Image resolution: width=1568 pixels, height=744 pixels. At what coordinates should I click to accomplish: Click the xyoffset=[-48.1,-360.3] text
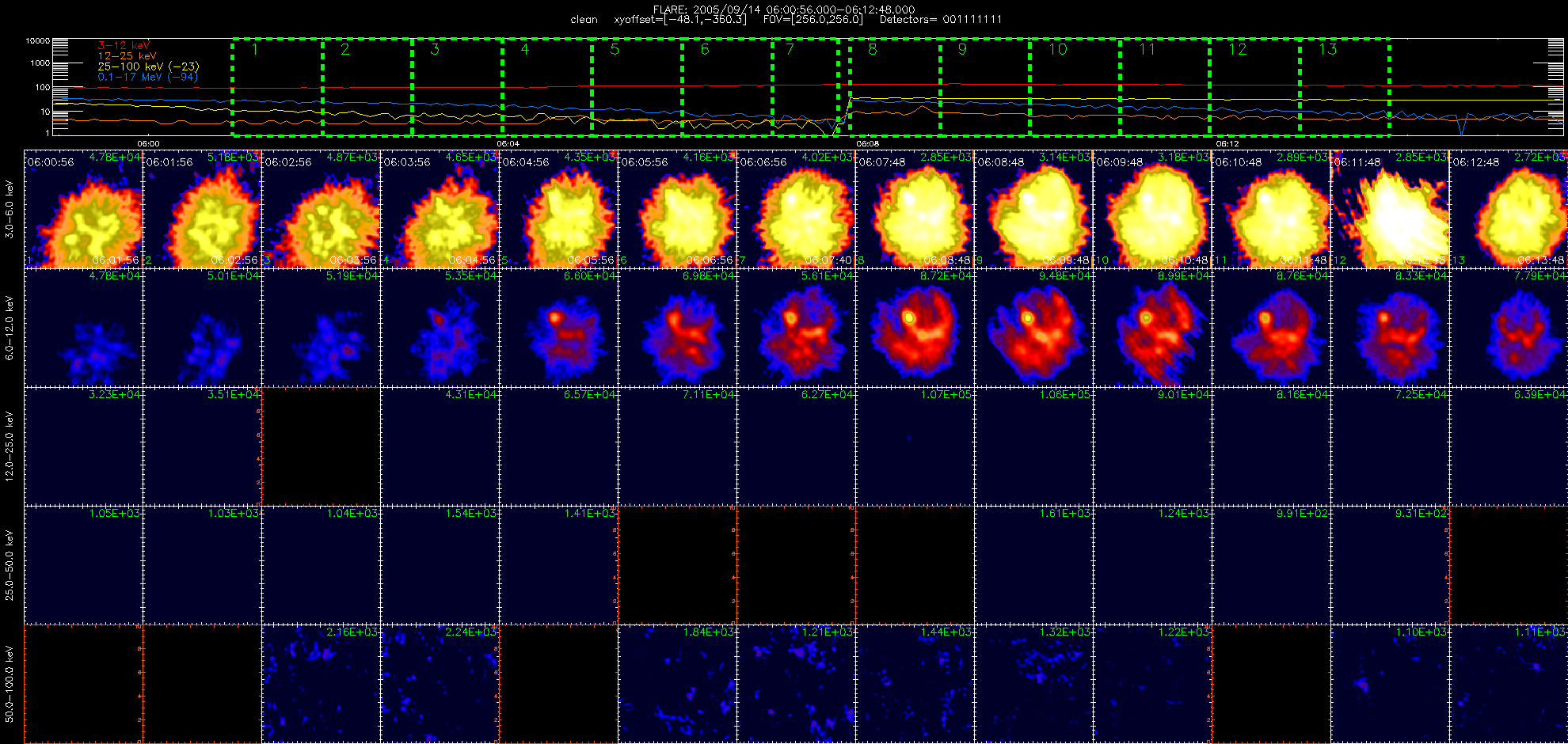pyautogui.click(x=680, y=20)
